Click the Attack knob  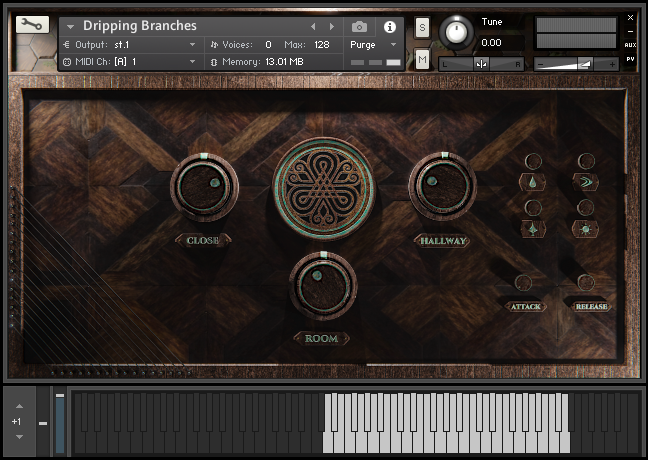coord(523,283)
